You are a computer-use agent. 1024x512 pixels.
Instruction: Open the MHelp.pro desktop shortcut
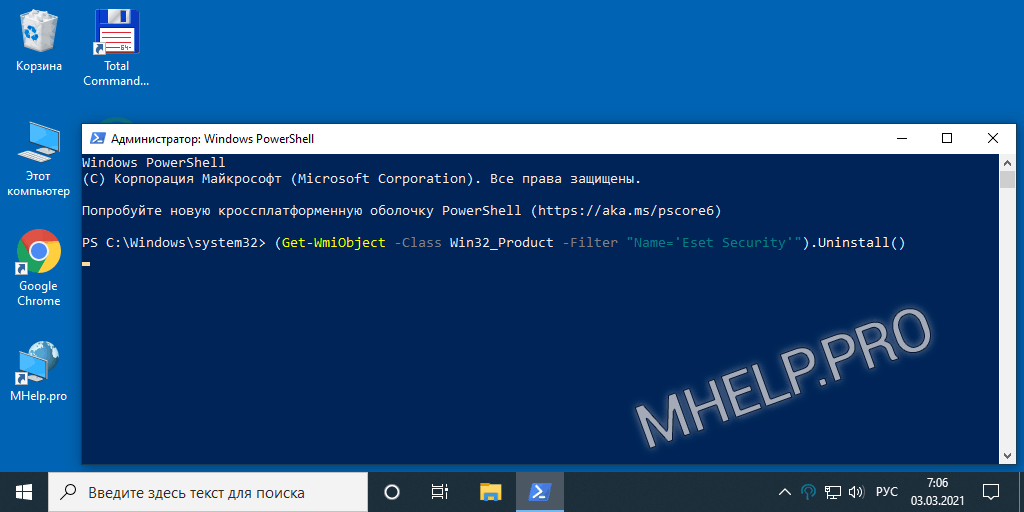39,371
